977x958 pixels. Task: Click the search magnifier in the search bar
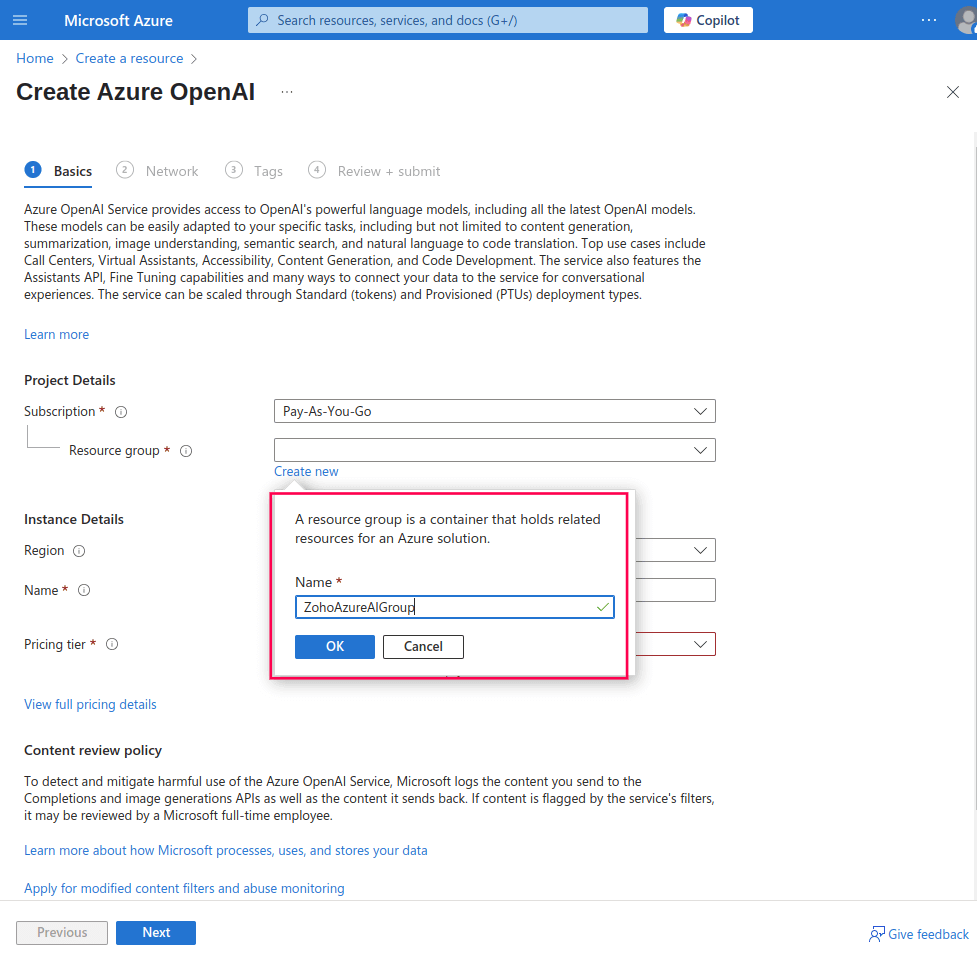pyautogui.click(x=261, y=20)
